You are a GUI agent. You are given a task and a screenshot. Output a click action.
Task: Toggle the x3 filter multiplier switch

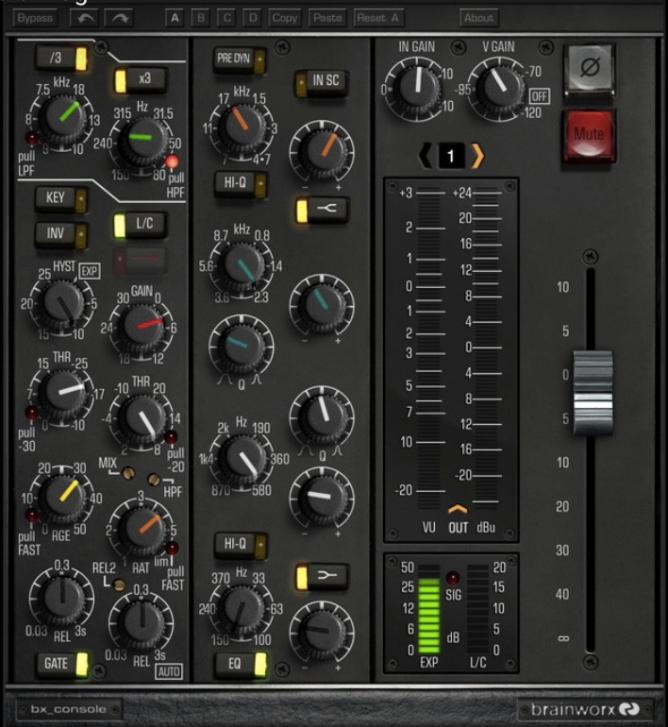click(140, 80)
